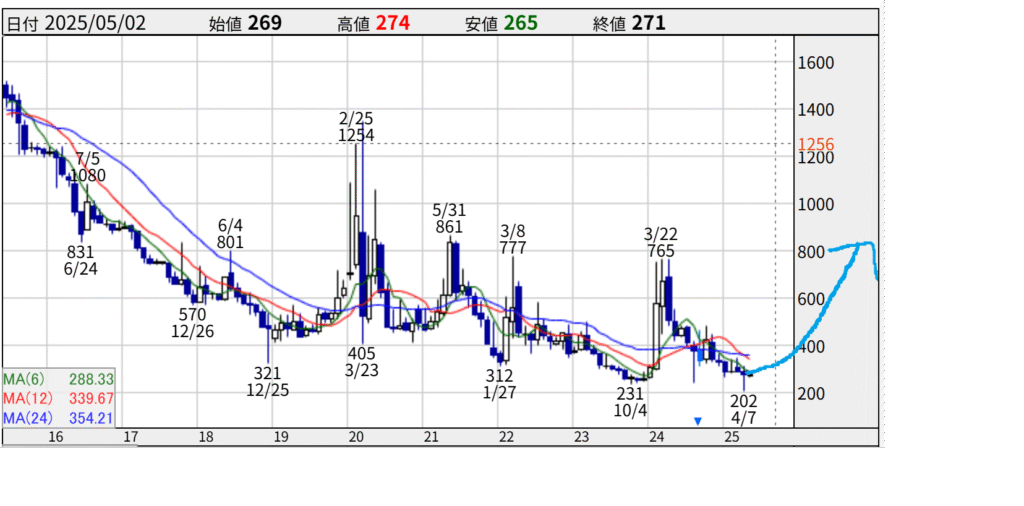Select the MA(24) 354.21 legend entry
Screen dimensions: 1024x506
coord(59,417)
